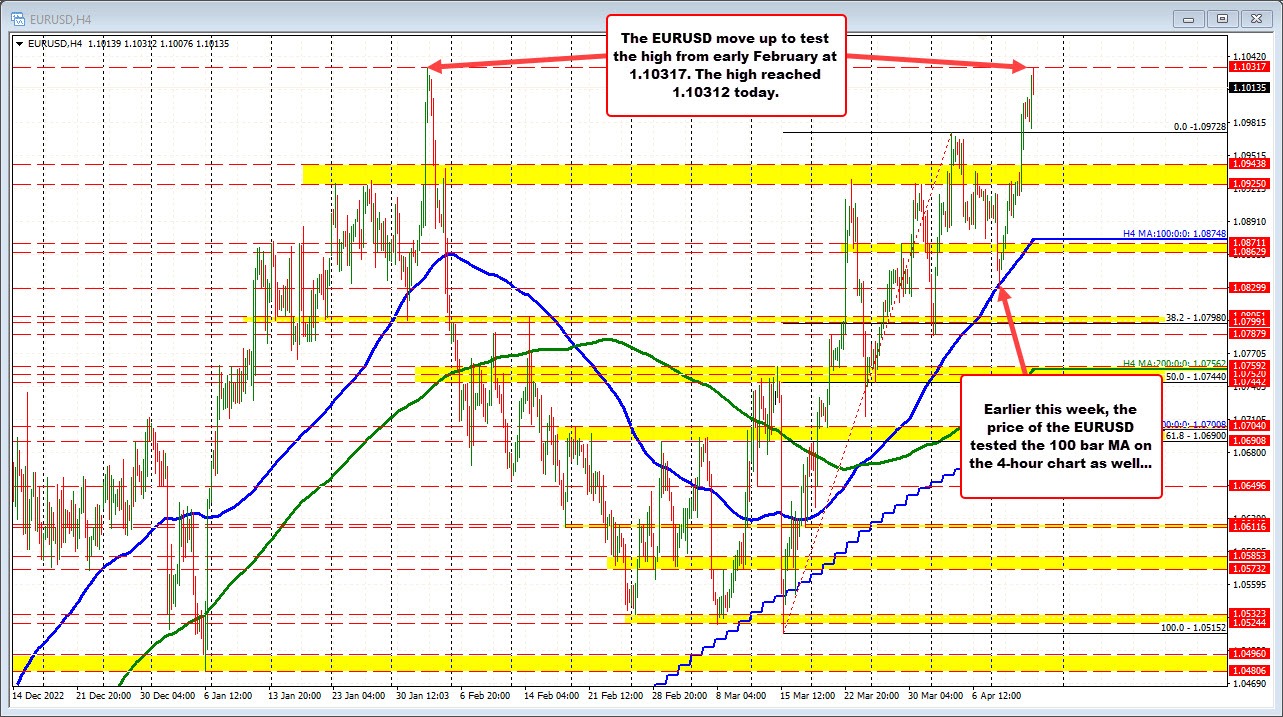Image resolution: width=1283 pixels, height=717 pixels.
Task: Open the one-click trading triangle before EURUSD,H4
Action: coord(18,43)
